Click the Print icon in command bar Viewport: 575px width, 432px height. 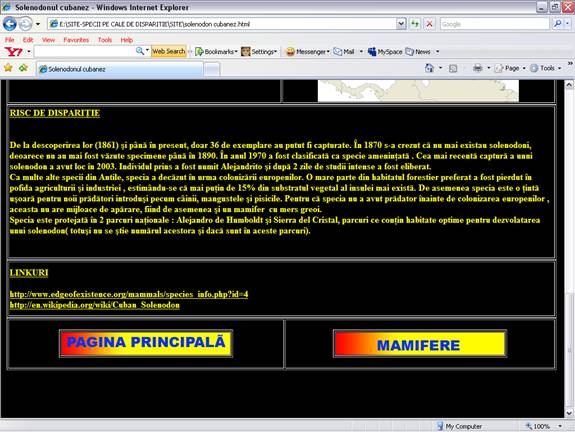477,68
